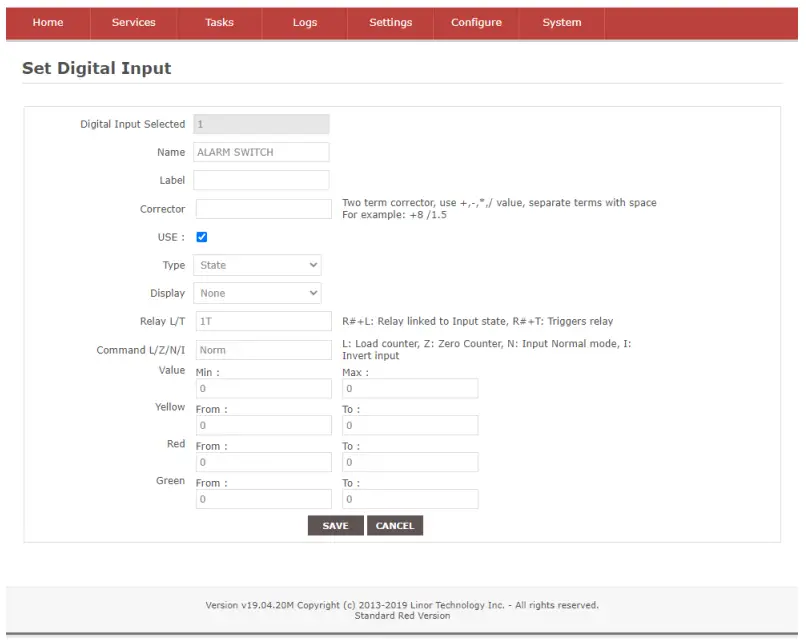Click the Corrector input field

click(264, 209)
